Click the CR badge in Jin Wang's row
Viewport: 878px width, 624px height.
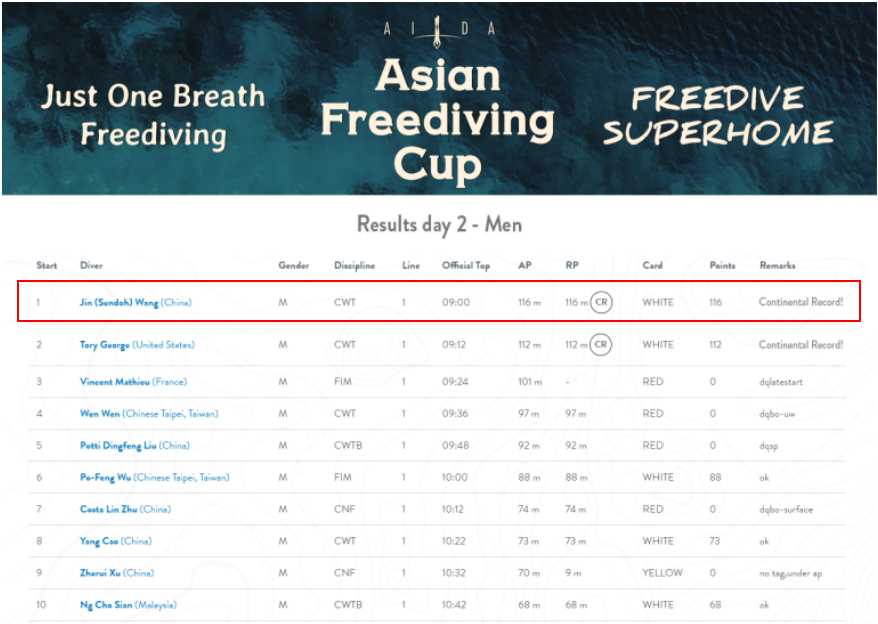pos(600,302)
